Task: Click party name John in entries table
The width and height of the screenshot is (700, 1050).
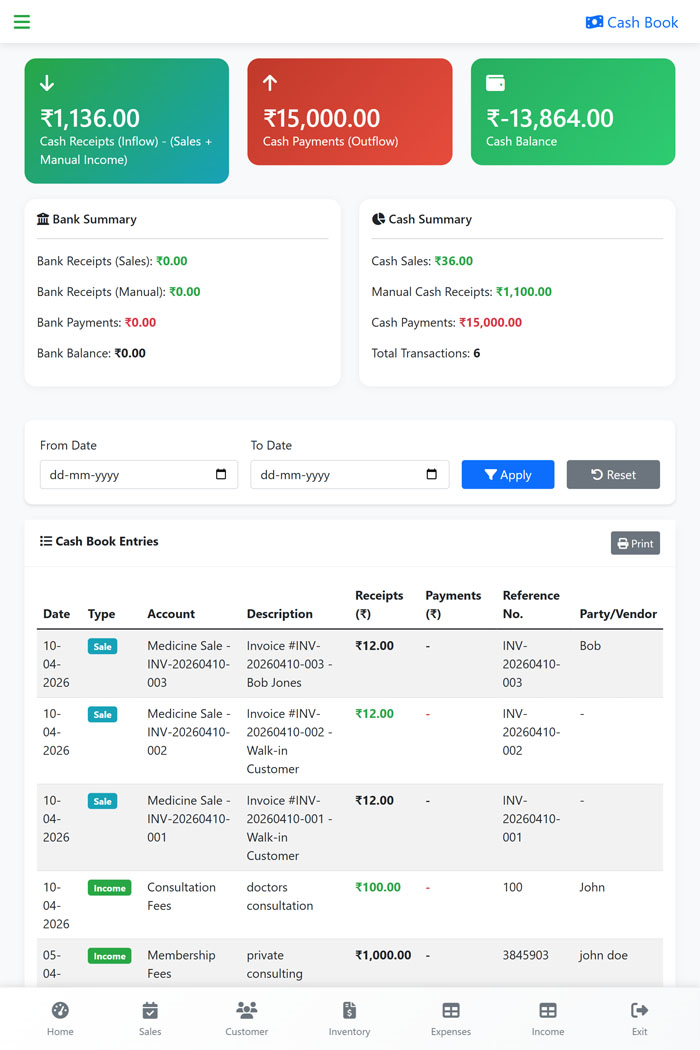Action: (x=592, y=888)
